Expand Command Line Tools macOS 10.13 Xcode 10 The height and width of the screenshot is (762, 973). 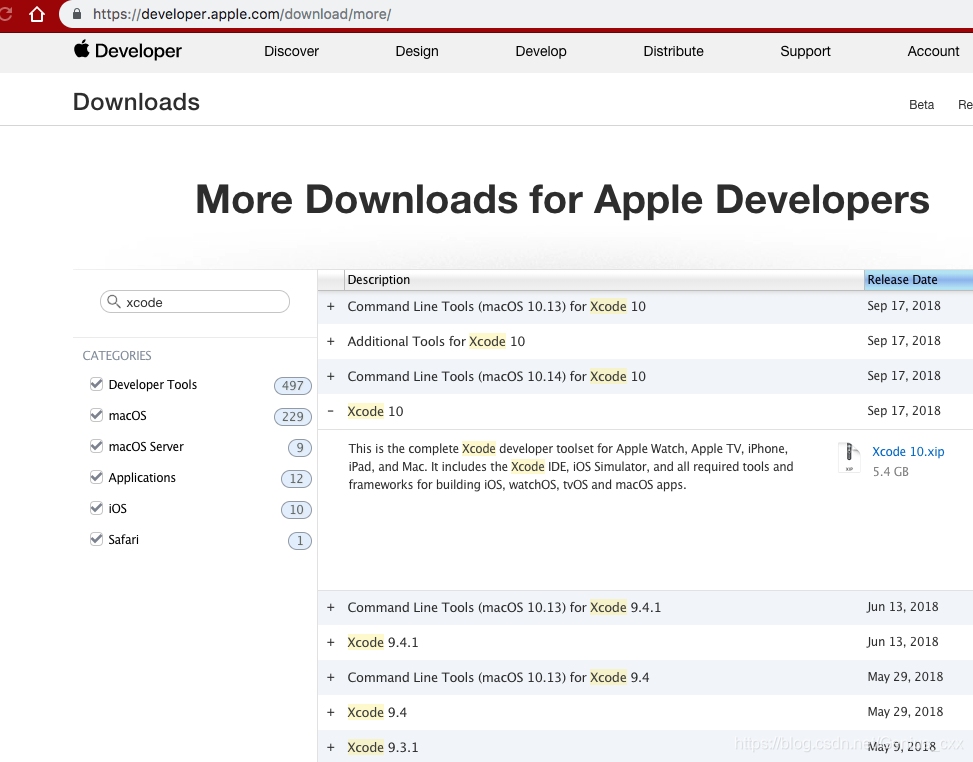click(331, 307)
